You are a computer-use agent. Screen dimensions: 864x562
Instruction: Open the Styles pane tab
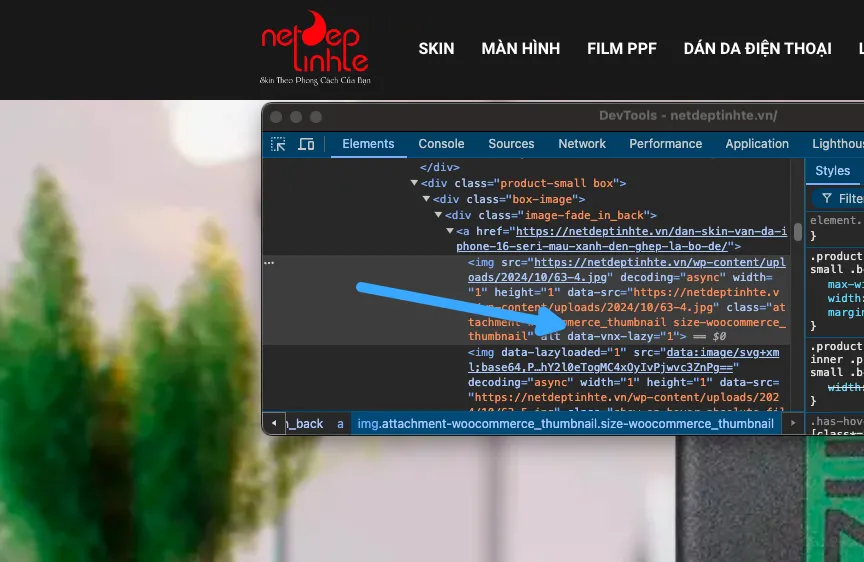[833, 171]
